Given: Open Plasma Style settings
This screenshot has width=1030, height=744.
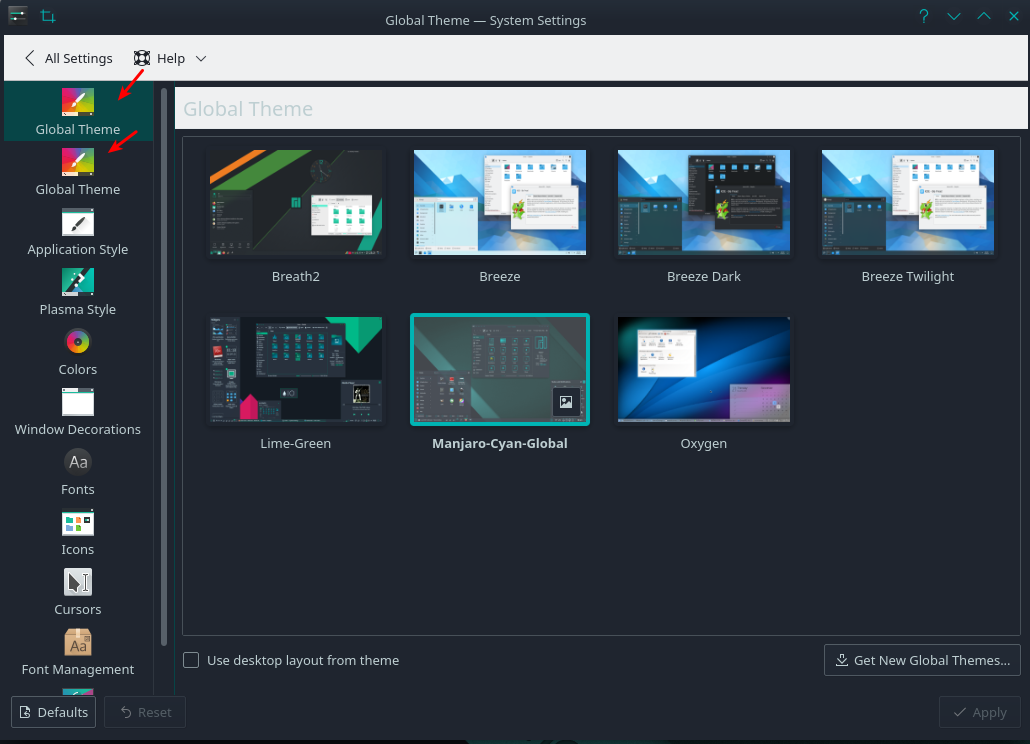Looking at the screenshot, I should point(78,292).
